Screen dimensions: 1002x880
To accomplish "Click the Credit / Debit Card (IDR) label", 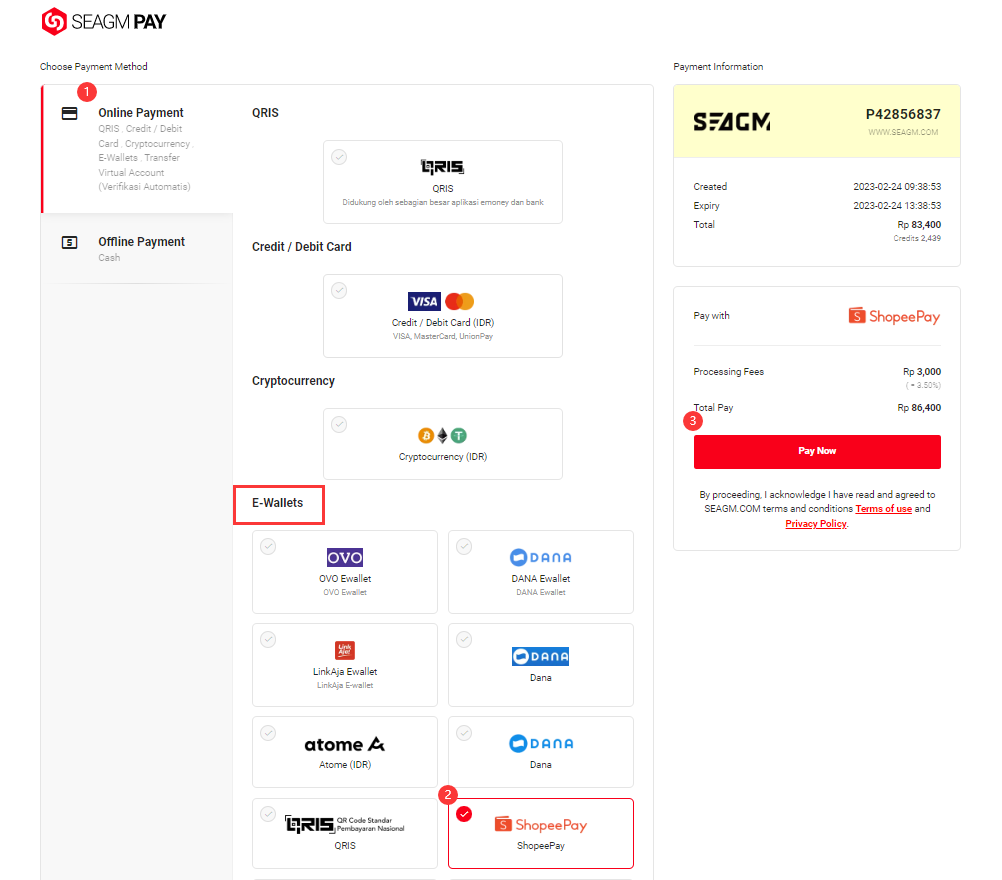I will point(442,323).
